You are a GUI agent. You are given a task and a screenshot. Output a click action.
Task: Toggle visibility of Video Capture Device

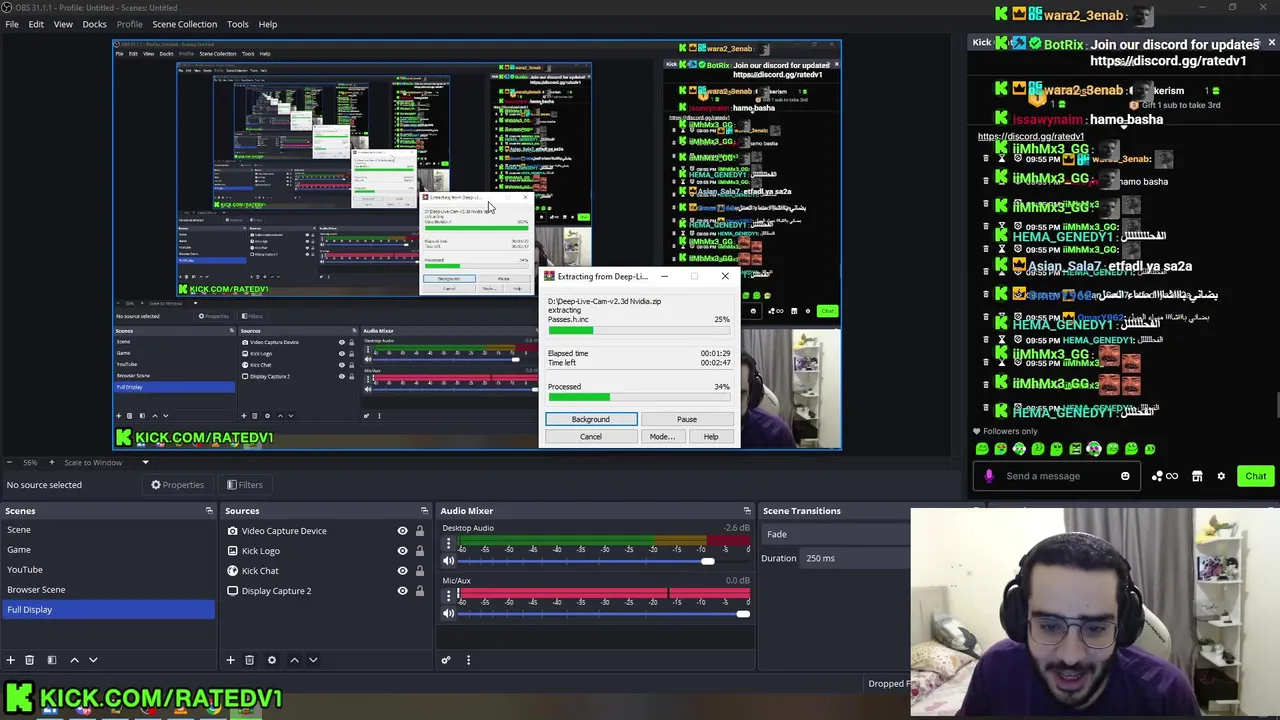tap(403, 531)
